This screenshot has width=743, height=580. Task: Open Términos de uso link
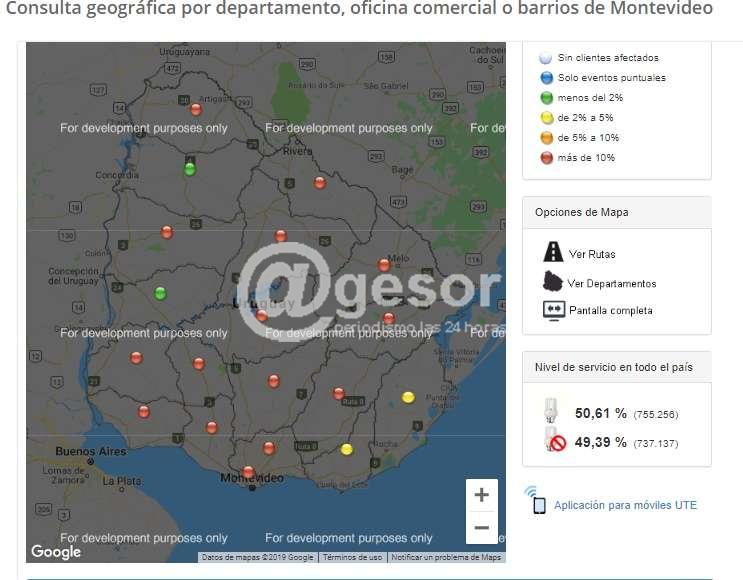tap(352, 557)
